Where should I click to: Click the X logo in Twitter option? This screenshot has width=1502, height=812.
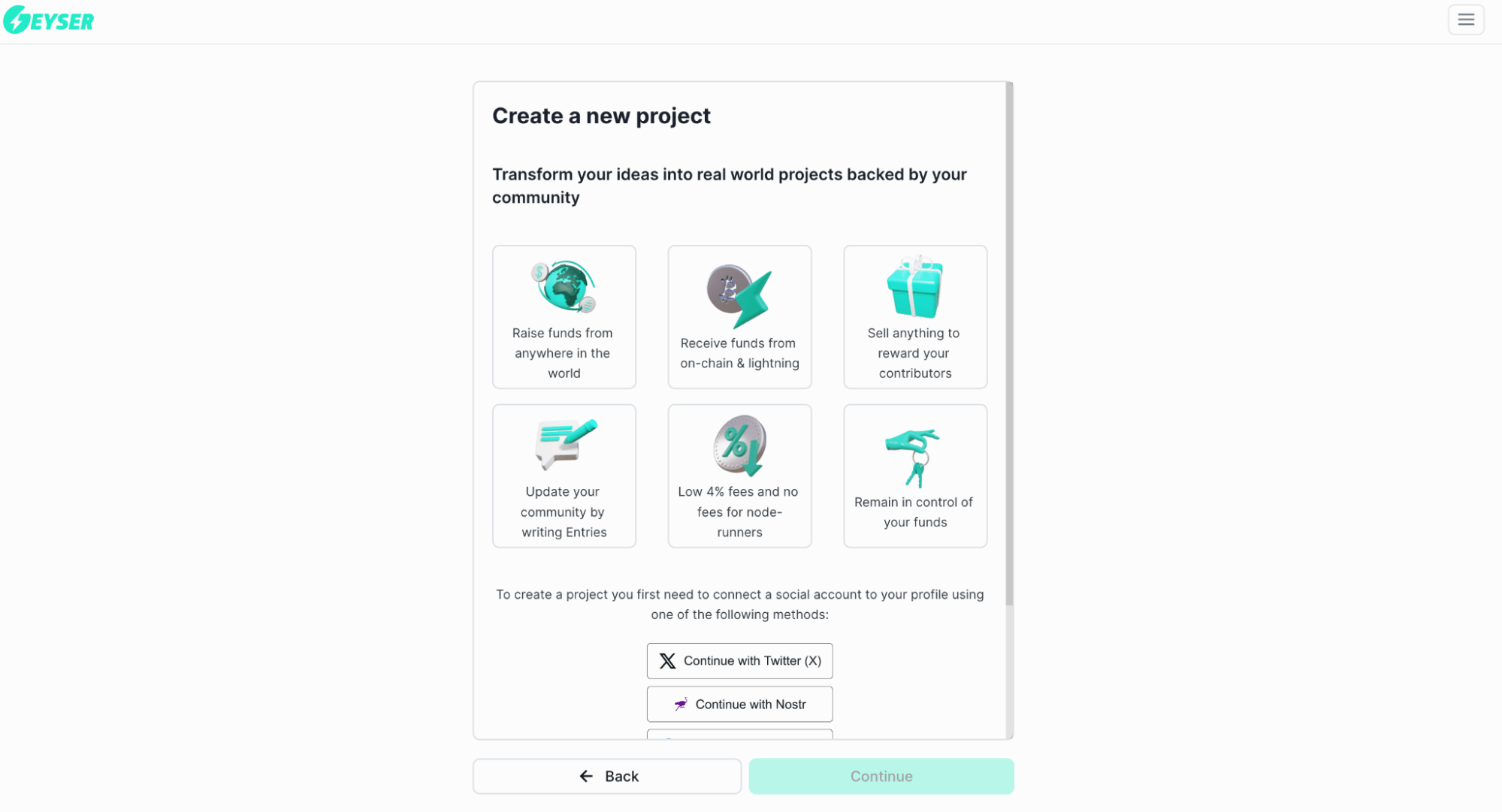[x=668, y=660]
